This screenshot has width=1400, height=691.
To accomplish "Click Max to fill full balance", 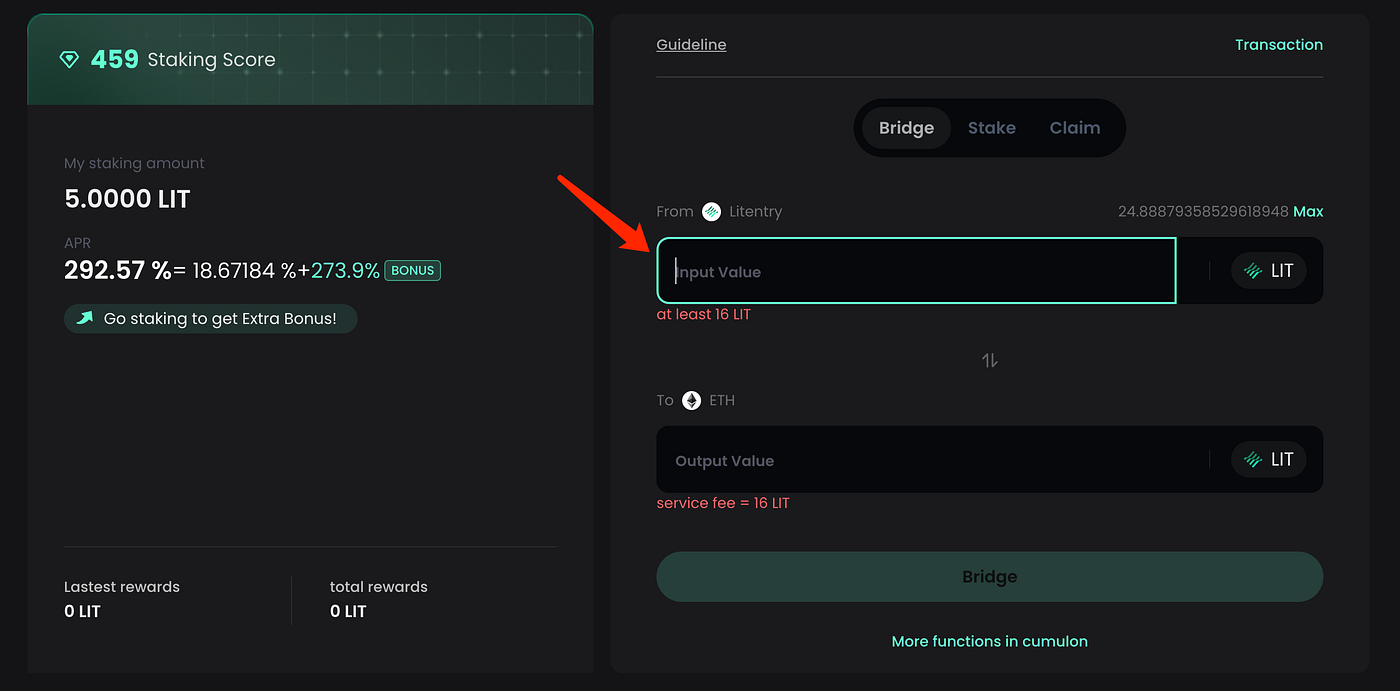I will [1308, 212].
